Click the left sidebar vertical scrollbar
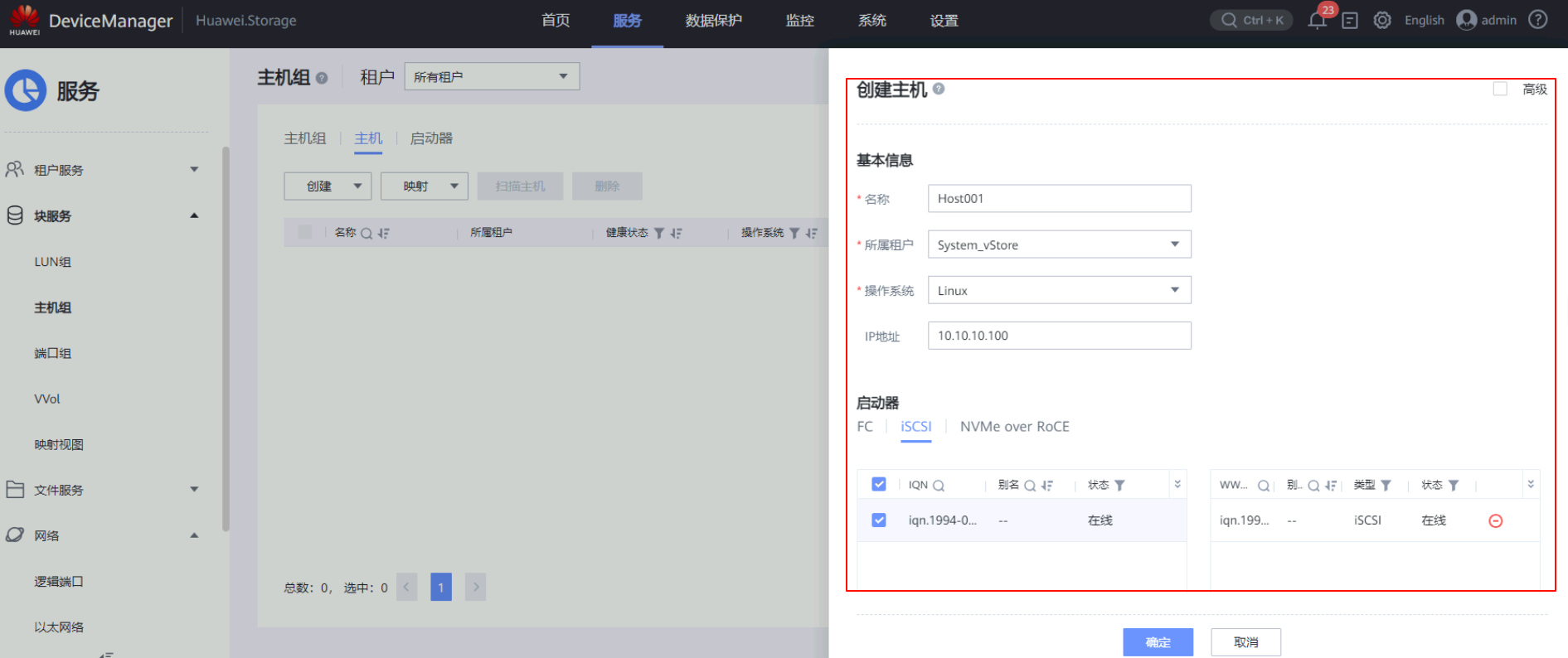This screenshot has width=1568, height=658. click(226, 340)
